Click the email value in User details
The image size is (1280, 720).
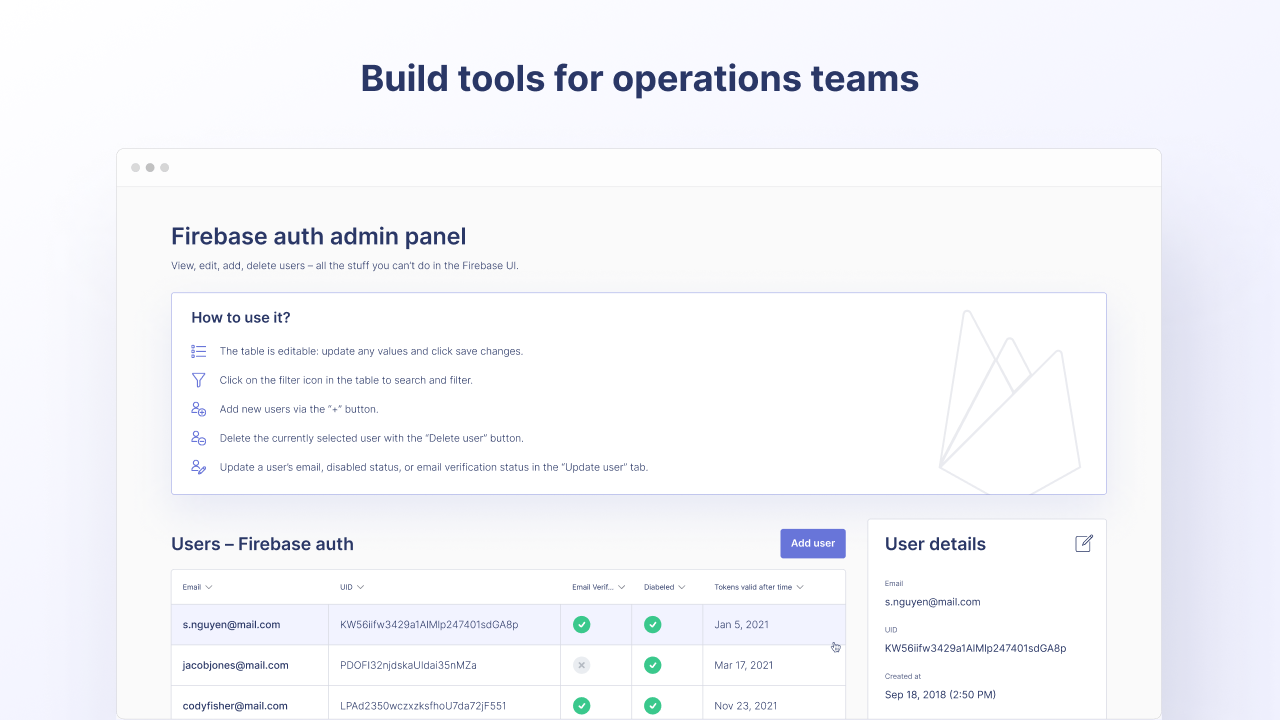932,602
